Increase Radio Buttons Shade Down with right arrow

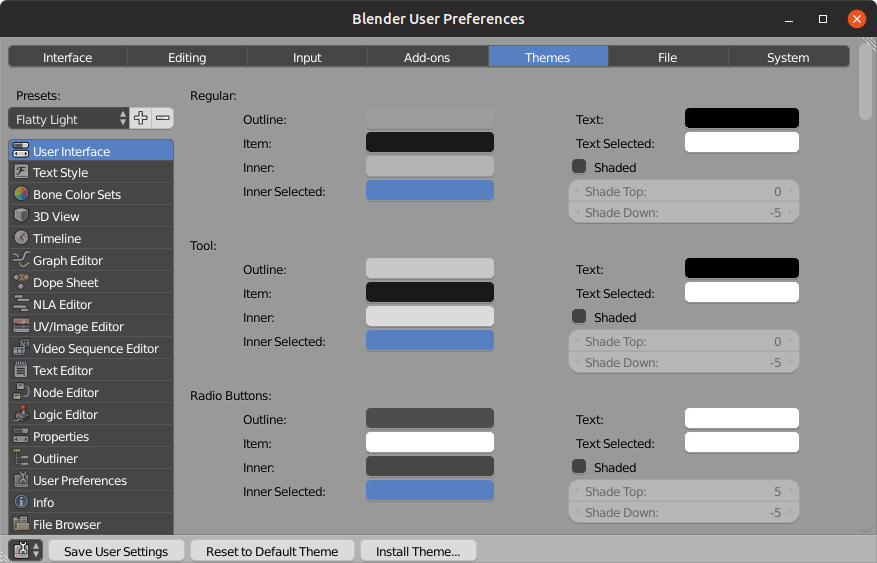coord(790,512)
